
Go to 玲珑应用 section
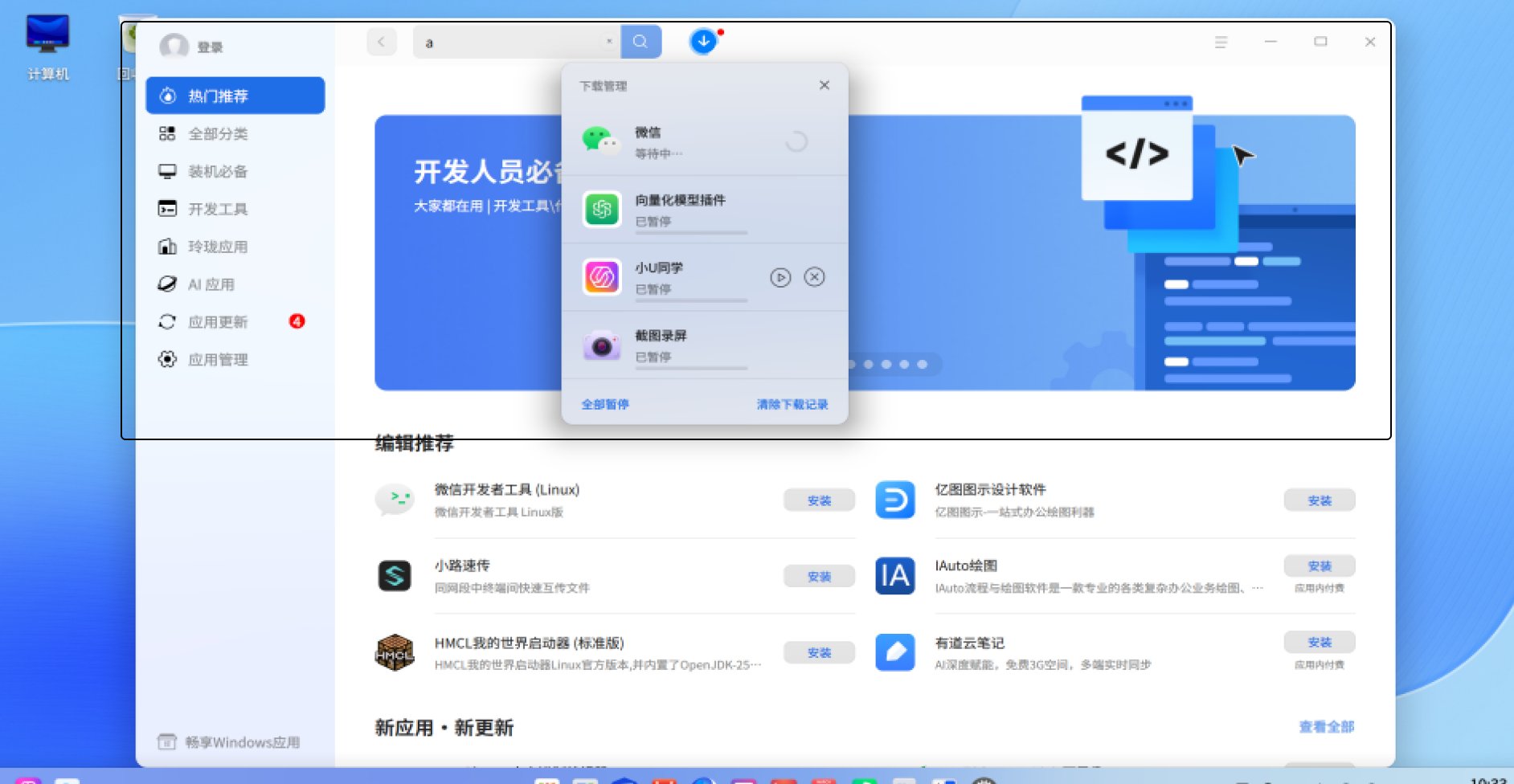(x=235, y=247)
